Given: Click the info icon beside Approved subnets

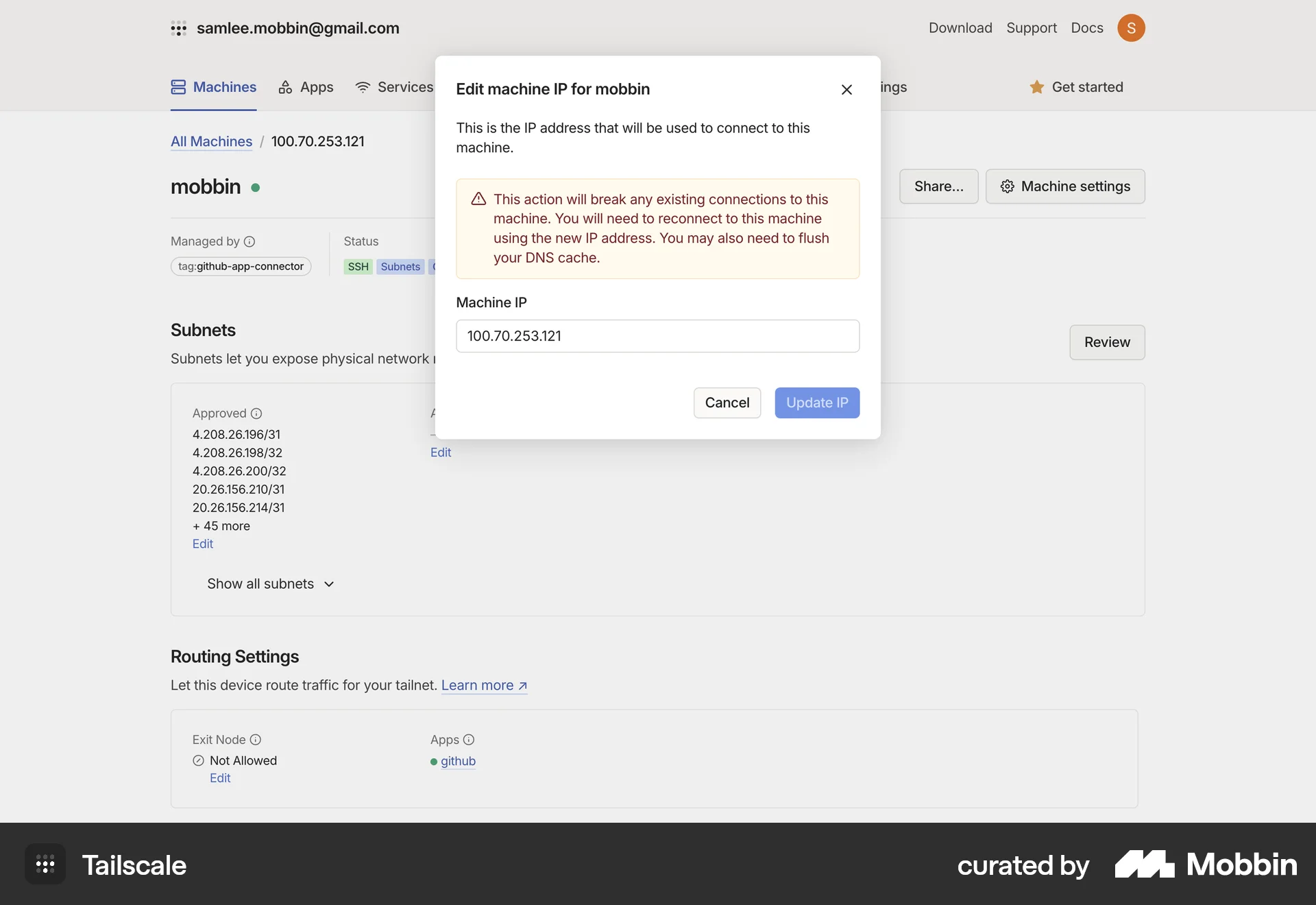Looking at the screenshot, I should coord(256,413).
